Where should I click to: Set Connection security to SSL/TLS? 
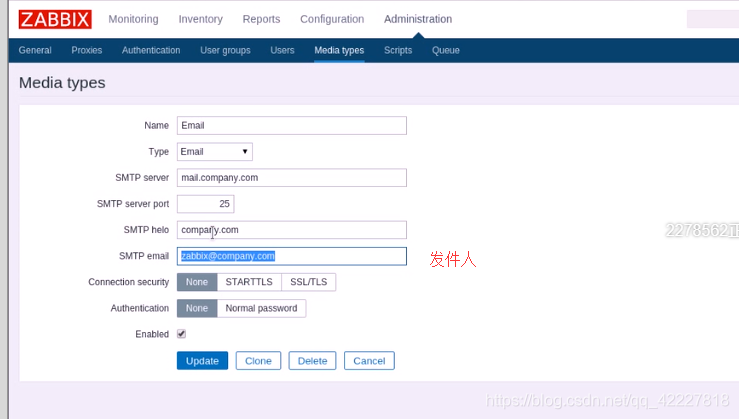[309, 282]
